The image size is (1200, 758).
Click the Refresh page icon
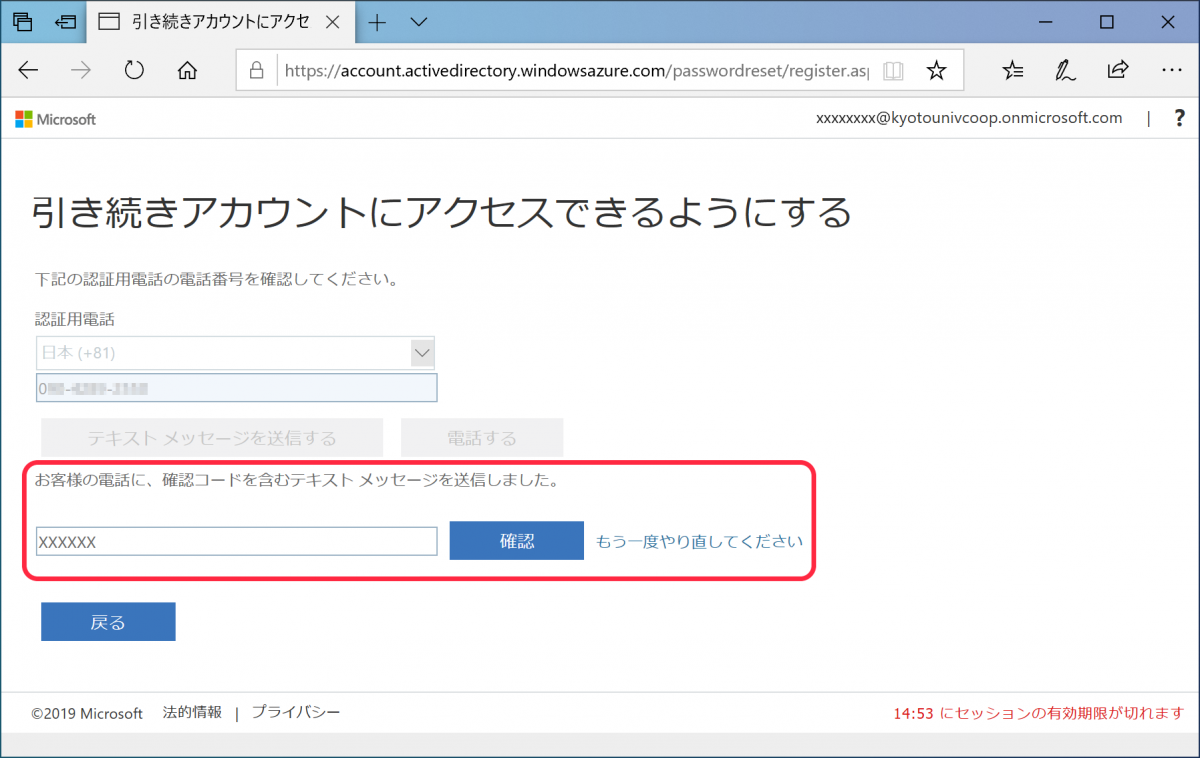click(x=134, y=70)
